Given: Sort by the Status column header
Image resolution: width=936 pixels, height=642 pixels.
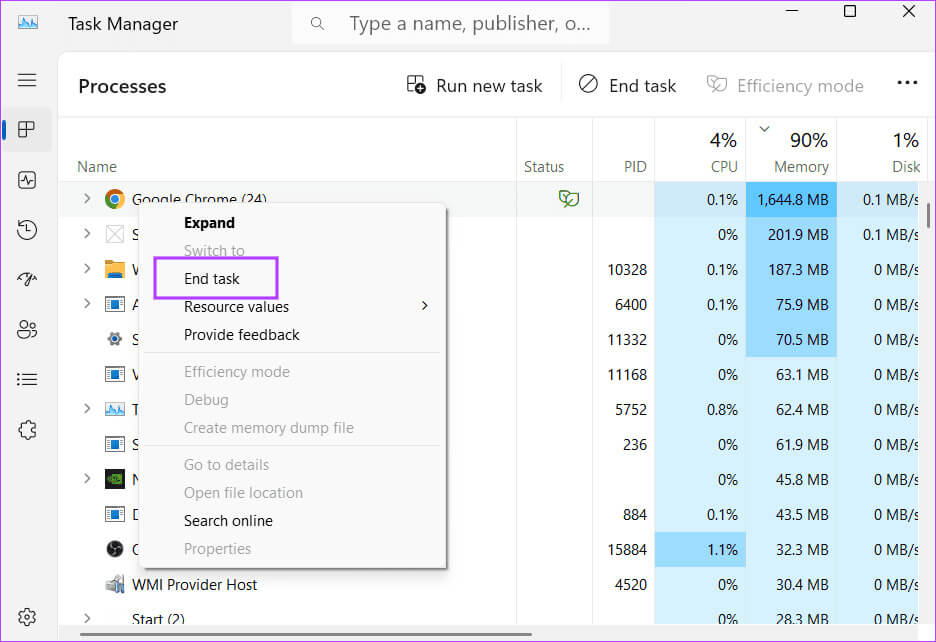Looking at the screenshot, I should tap(544, 167).
